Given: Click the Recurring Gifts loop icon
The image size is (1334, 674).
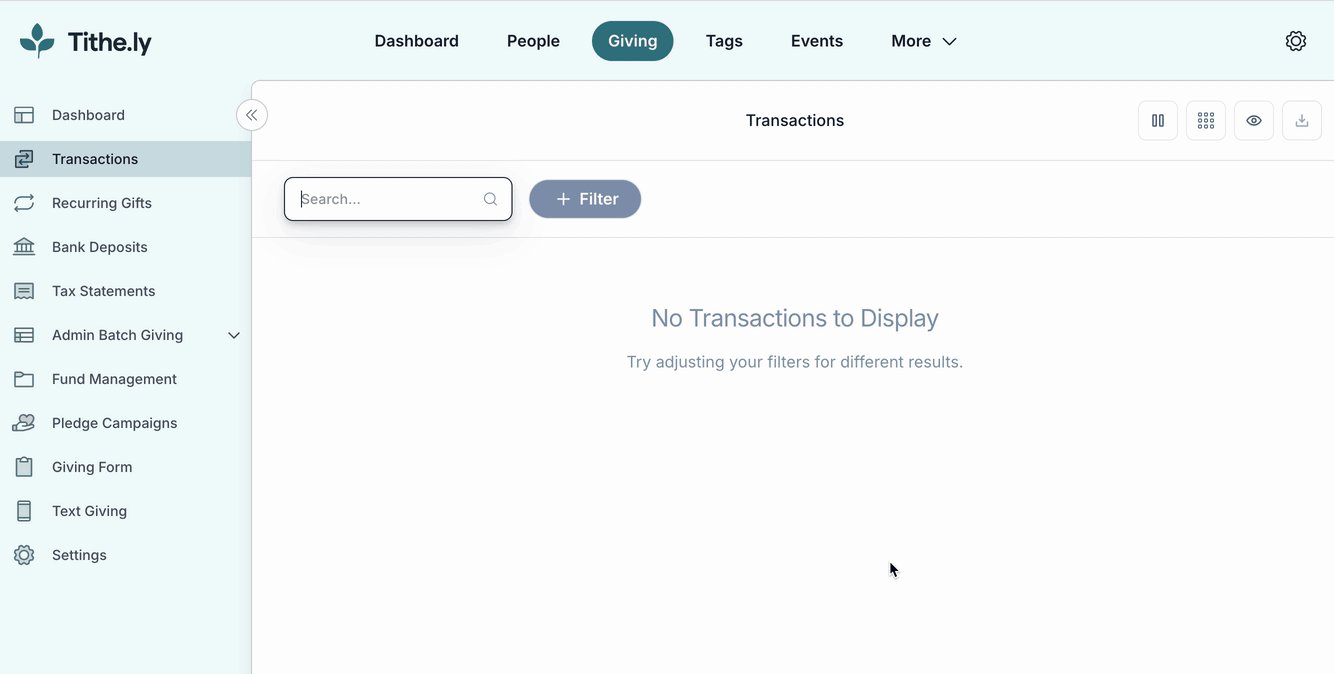Looking at the screenshot, I should point(24,203).
